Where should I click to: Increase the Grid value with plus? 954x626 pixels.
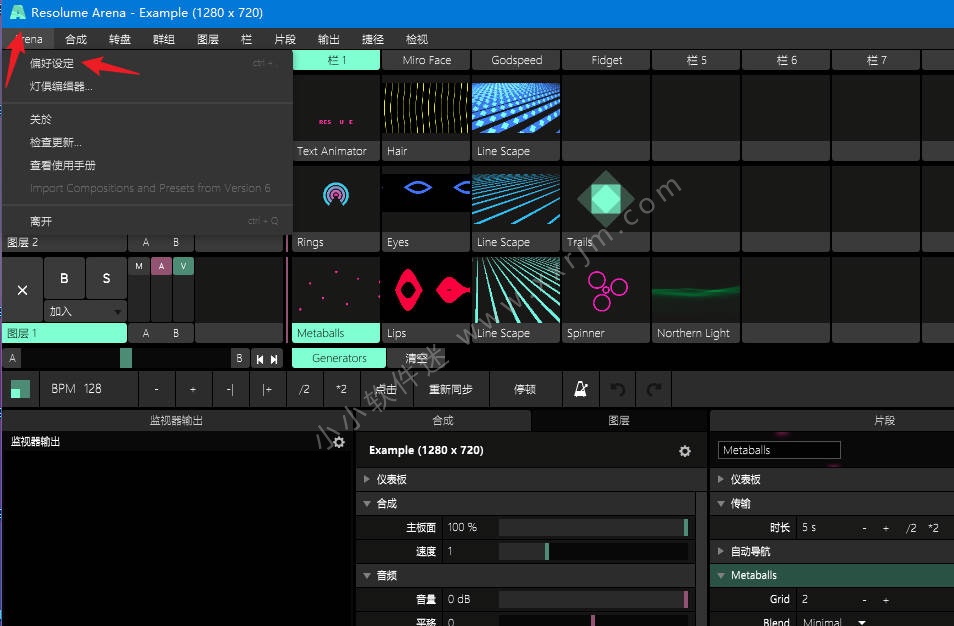886,600
